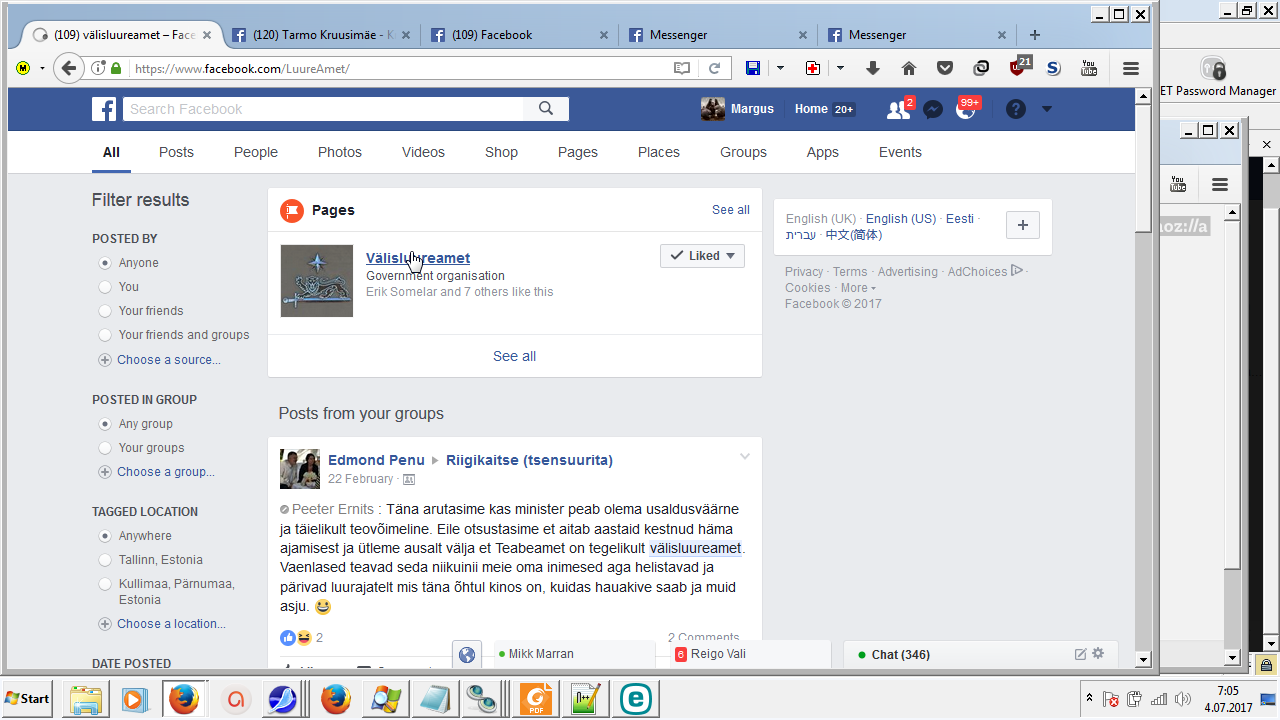Go to the Firefox home page icon
The image size is (1280, 720).
pyautogui.click(x=909, y=69)
